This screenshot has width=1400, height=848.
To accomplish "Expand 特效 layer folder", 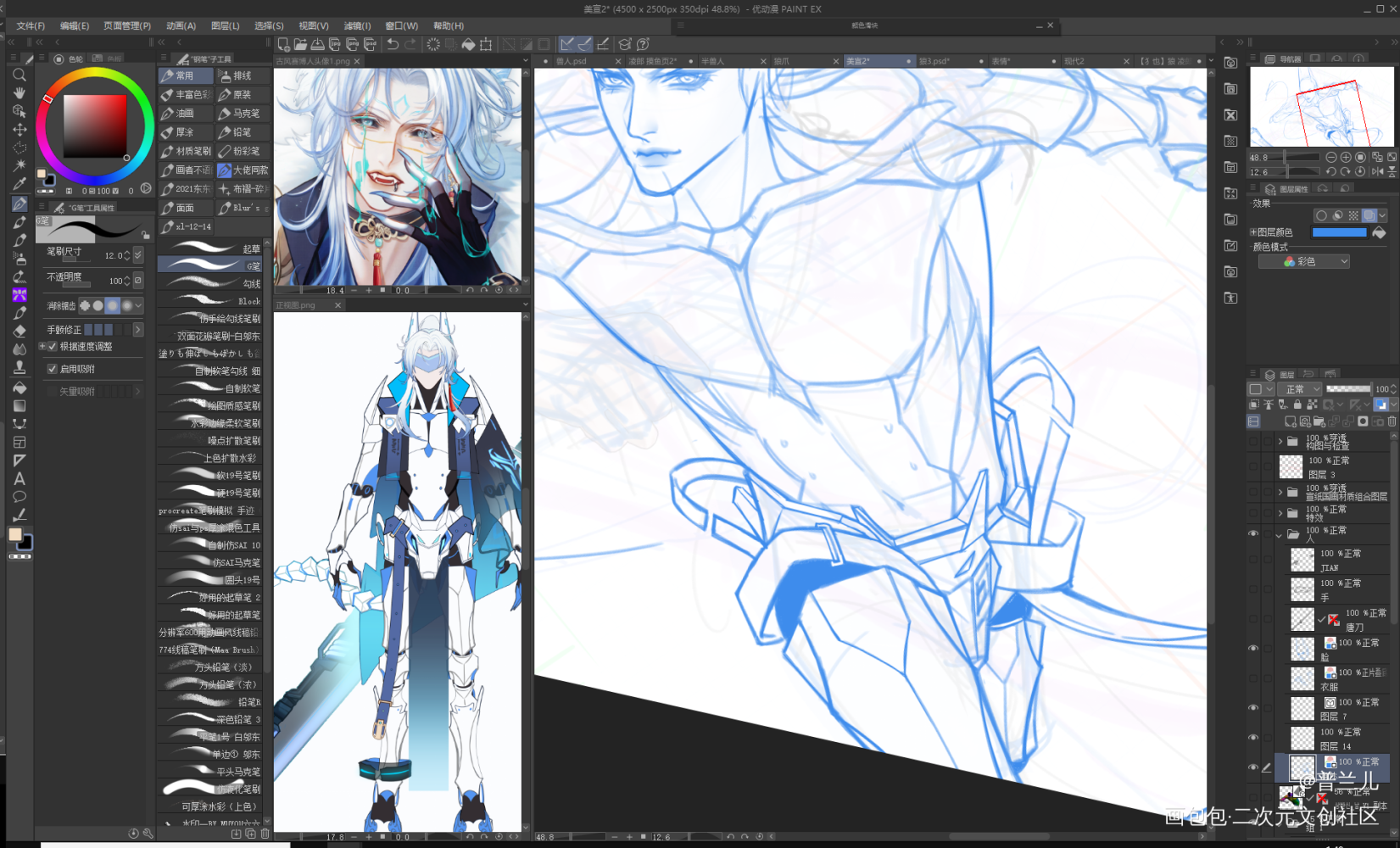I will click(1280, 513).
